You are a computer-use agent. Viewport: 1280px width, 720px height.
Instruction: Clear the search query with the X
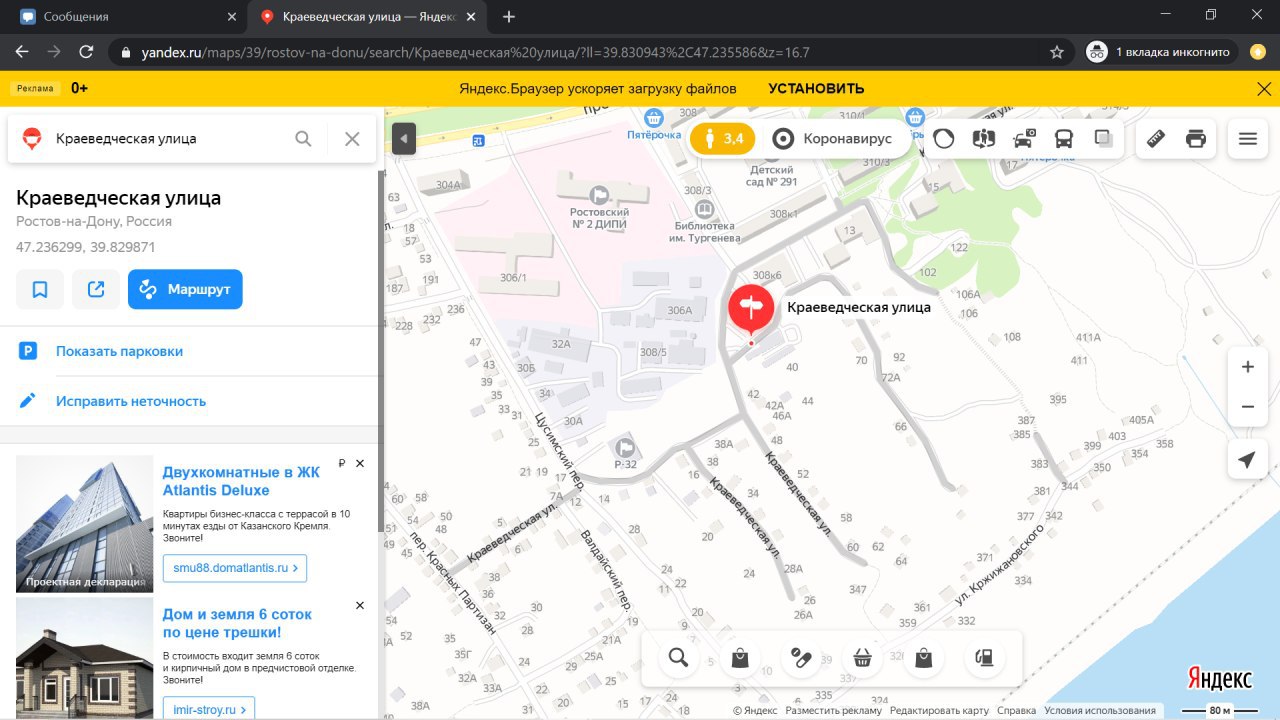pyautogui.click(x=352, y=139)
